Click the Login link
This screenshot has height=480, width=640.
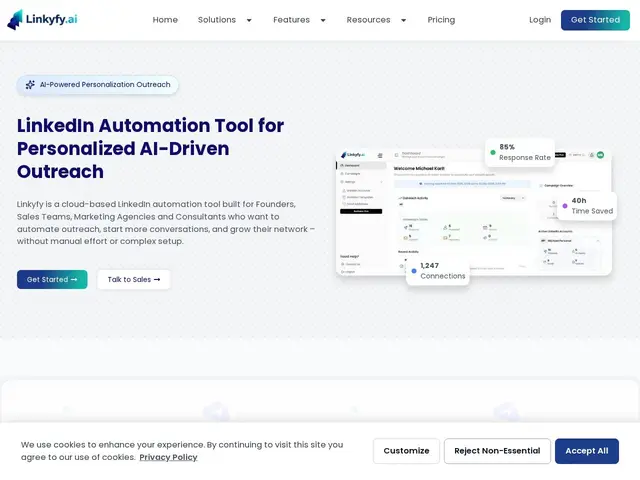540,20
